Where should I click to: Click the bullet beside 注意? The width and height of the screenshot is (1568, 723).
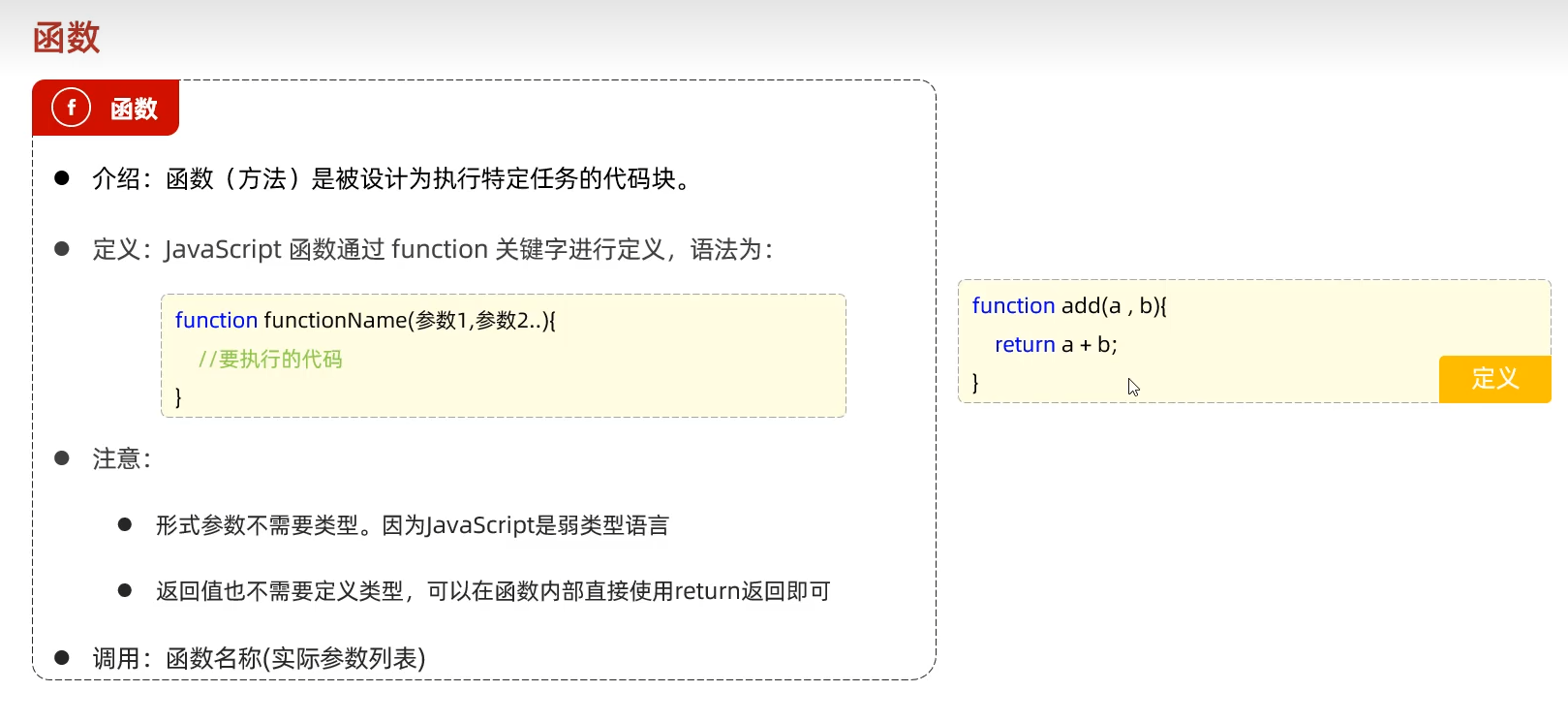62,458
